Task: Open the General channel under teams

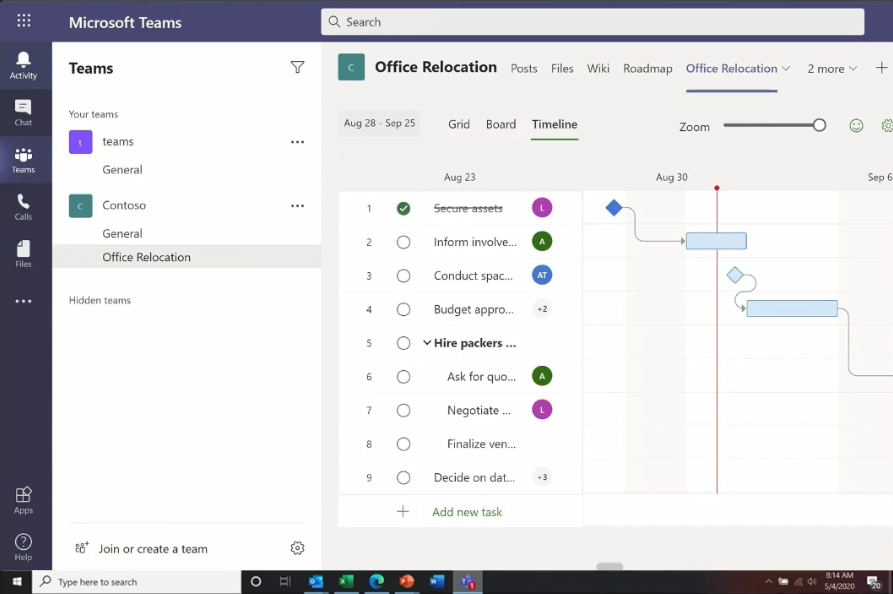Action: pyautogui.click(x=122, y=170)
